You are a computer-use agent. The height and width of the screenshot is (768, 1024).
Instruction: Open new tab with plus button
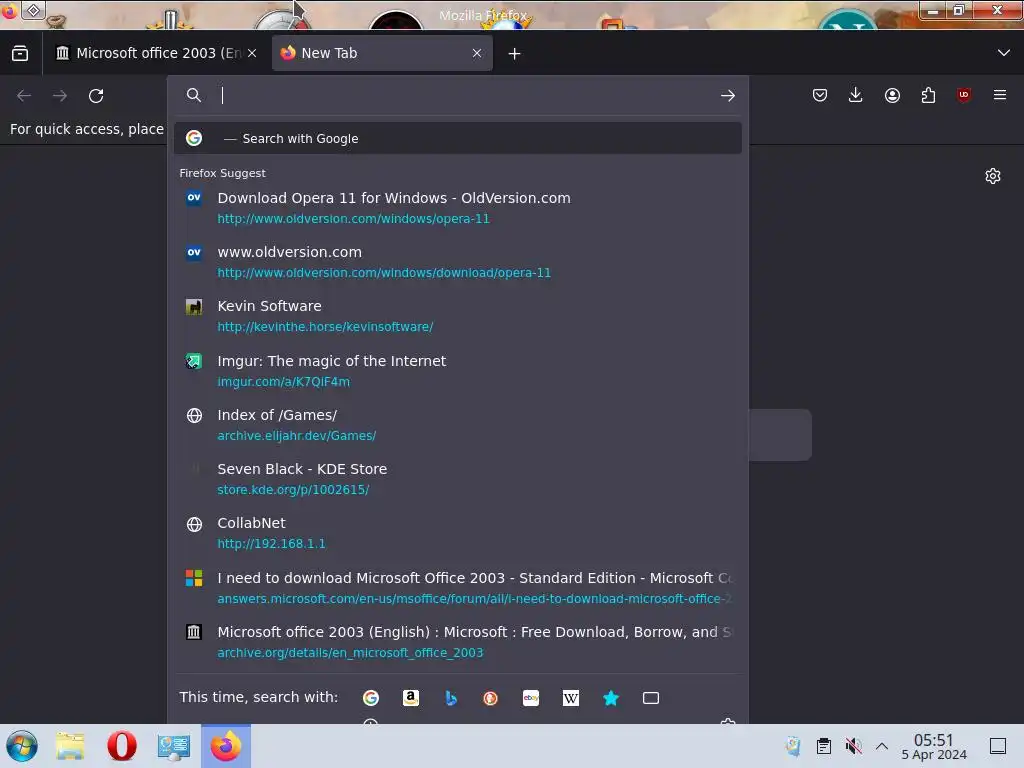(515, 54)
